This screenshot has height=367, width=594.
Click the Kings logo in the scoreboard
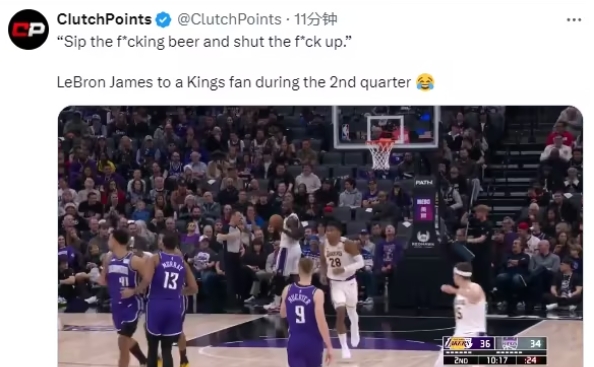point(510,343)
